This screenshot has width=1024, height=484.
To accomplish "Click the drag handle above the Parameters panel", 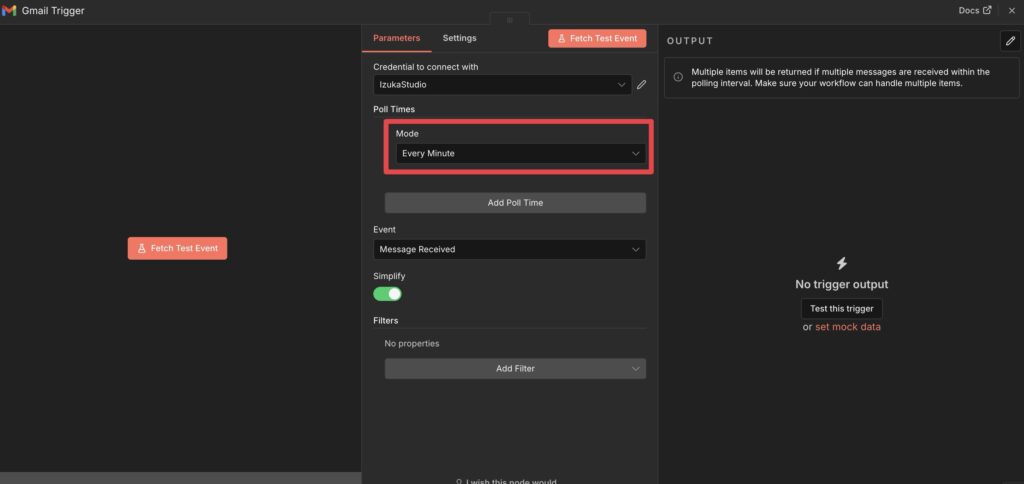I will (x=509, y=20).
